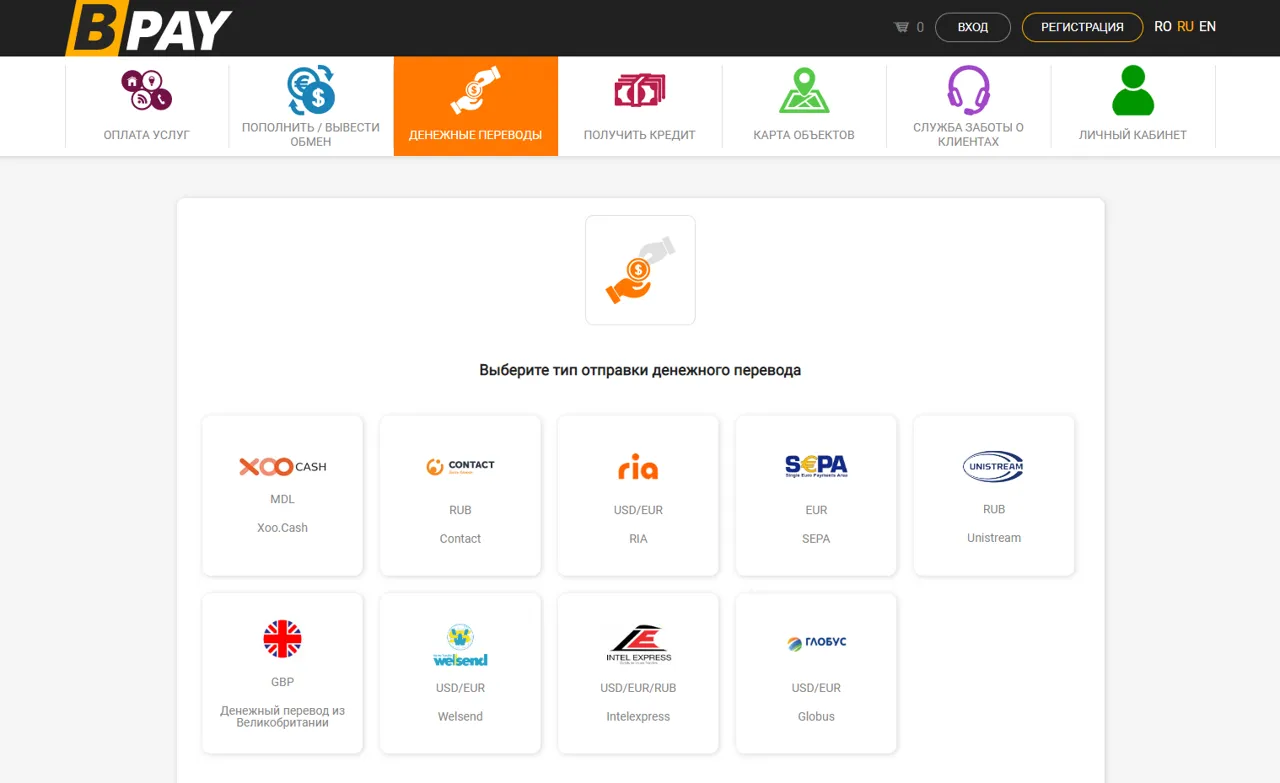Open ДЕНЕЖНЫЕ ПЕРЕВОДЫ menu label
Viewport: 1280px width, 783px height.
coord(476,135)
